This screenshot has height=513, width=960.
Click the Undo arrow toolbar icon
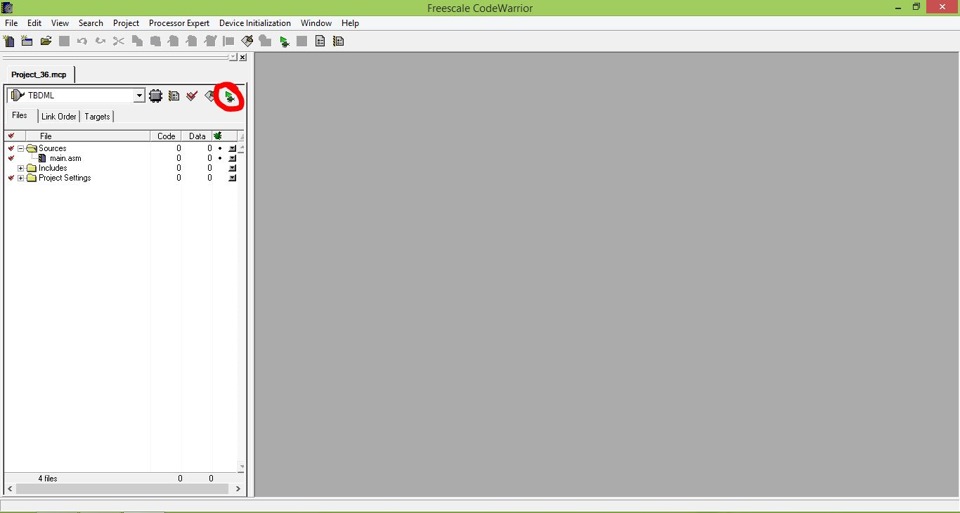click(82, 41)
